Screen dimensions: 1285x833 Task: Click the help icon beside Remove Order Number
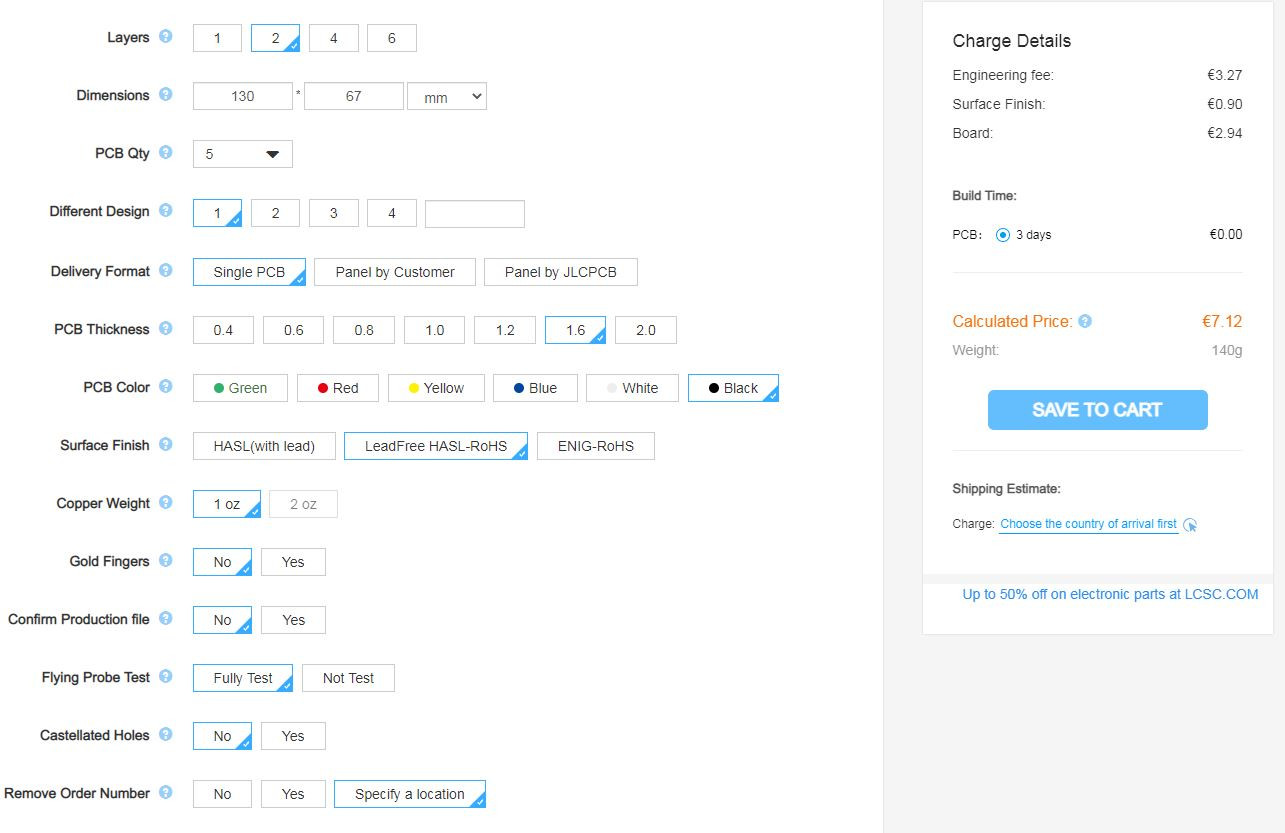(166, 793)
